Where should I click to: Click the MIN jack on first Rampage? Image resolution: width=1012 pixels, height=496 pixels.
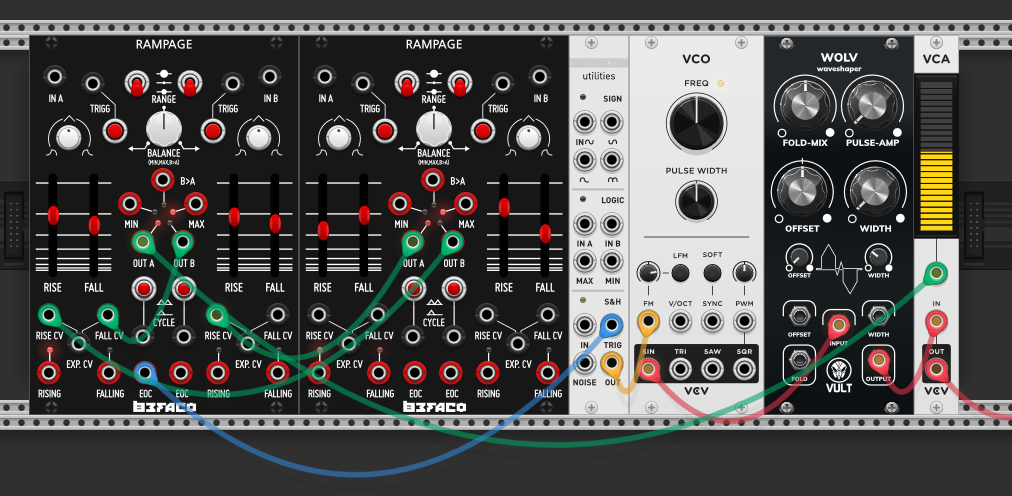(x=130, y=204)
